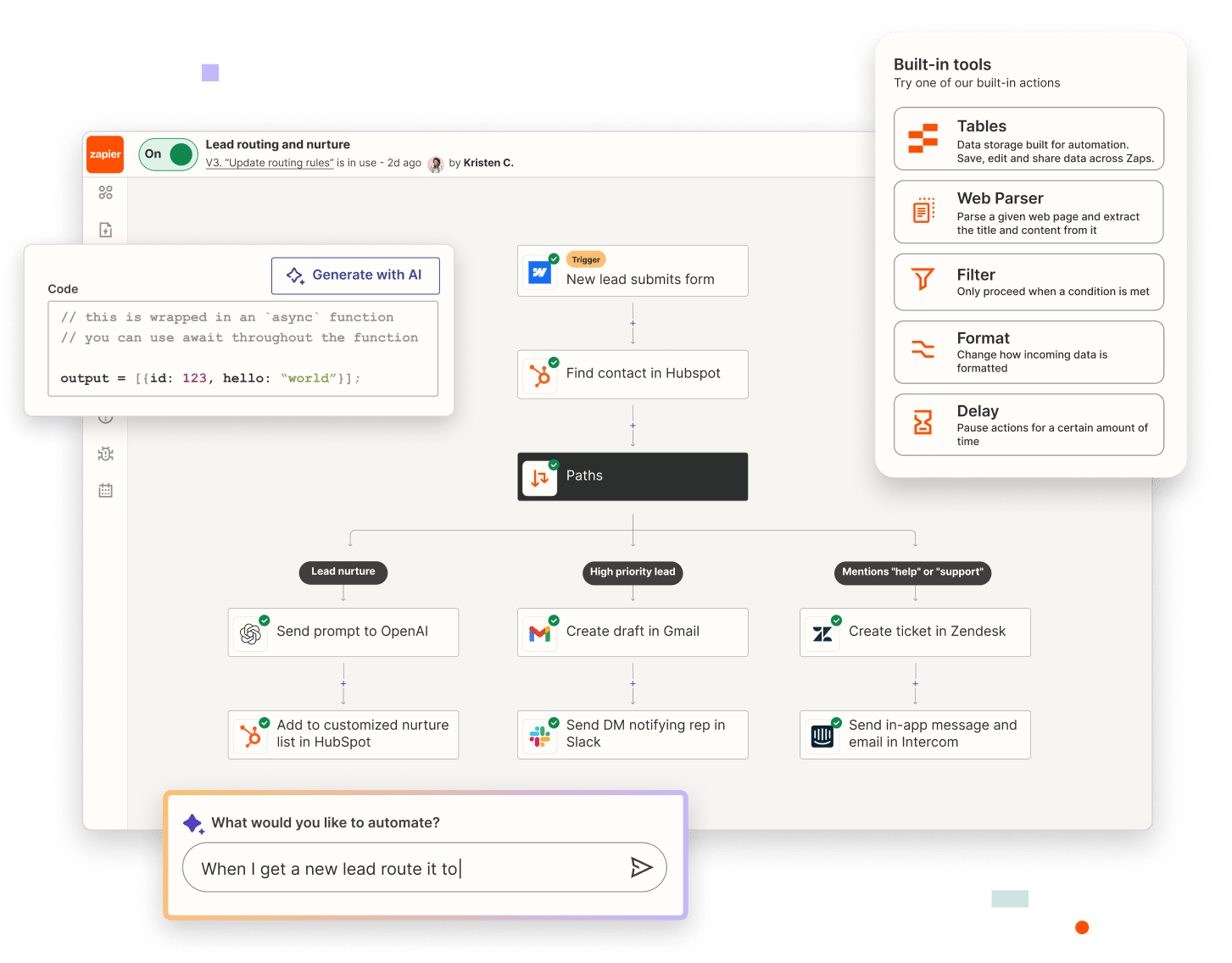Open the "Update routing rules" version link
This screenshot has height=963, width=1232.
pos(270,163)
